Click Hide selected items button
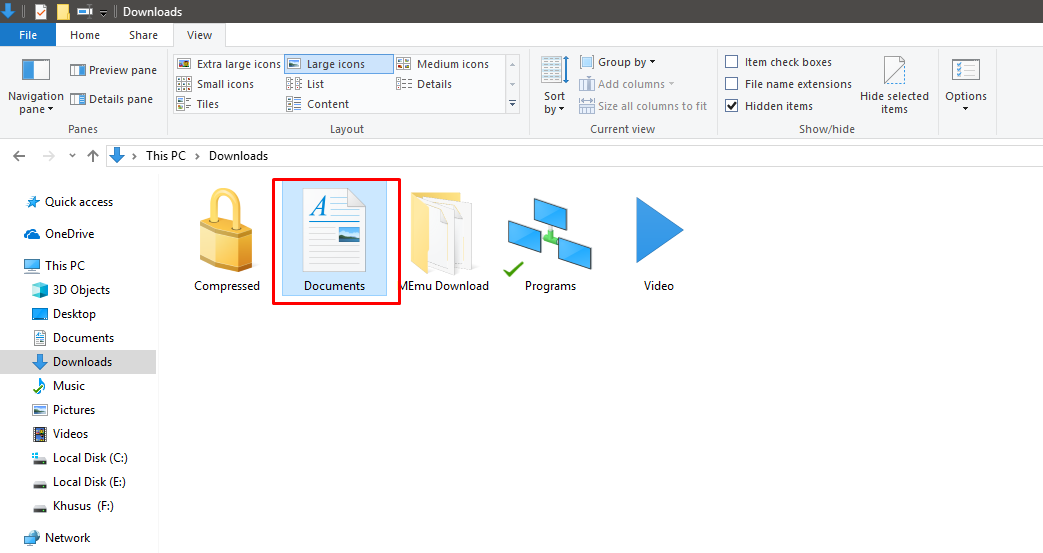The height and width of the screenshot is (553, 1043). click(894, 85)
